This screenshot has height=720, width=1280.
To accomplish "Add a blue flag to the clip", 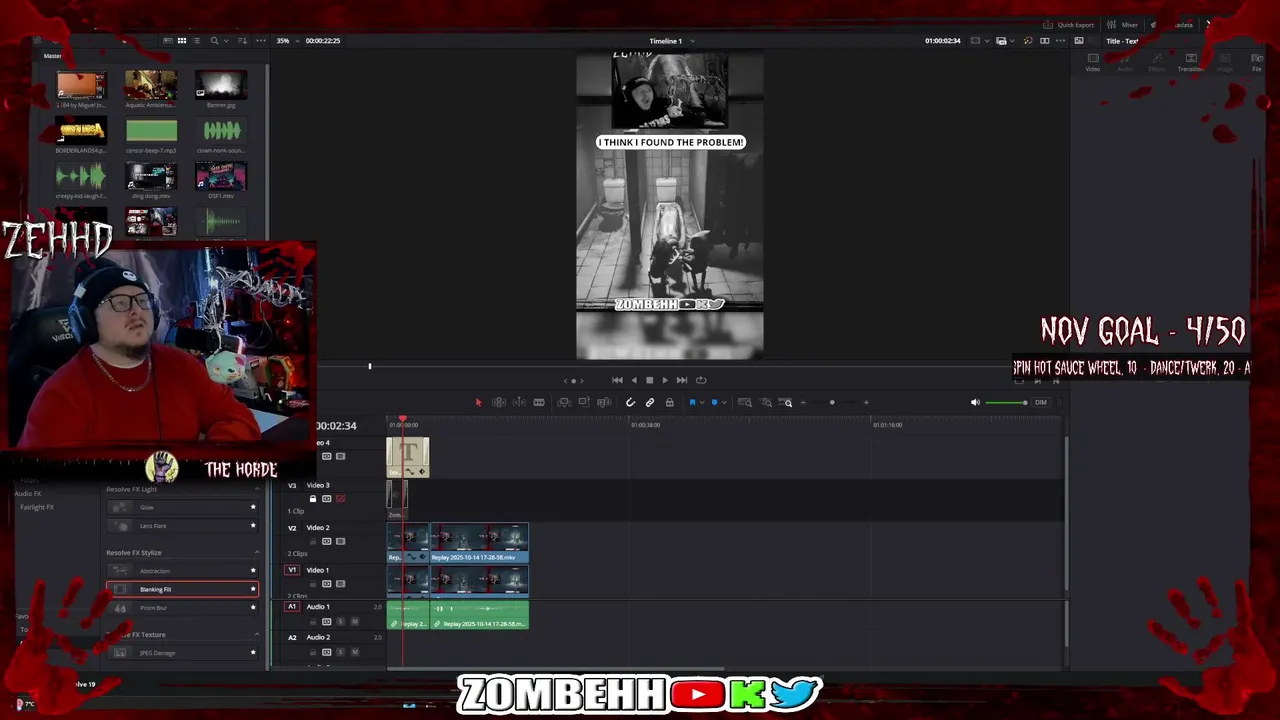I will pyautogui.click(x=692, y=402).
